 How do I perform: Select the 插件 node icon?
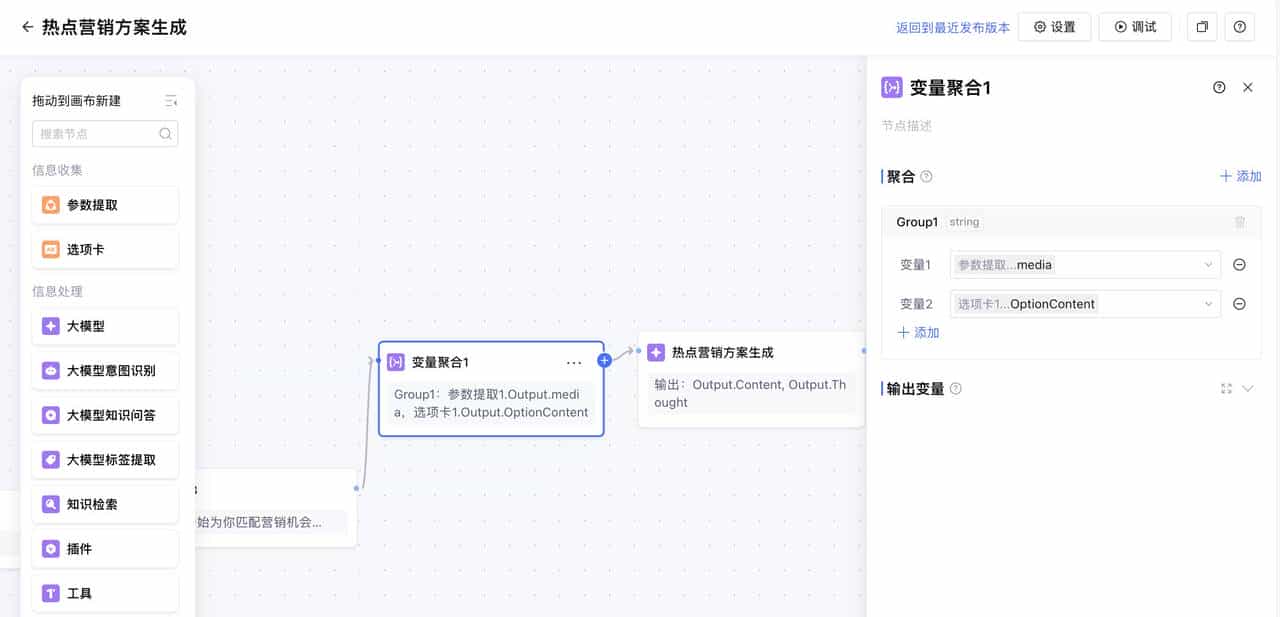tap(51, 548)
